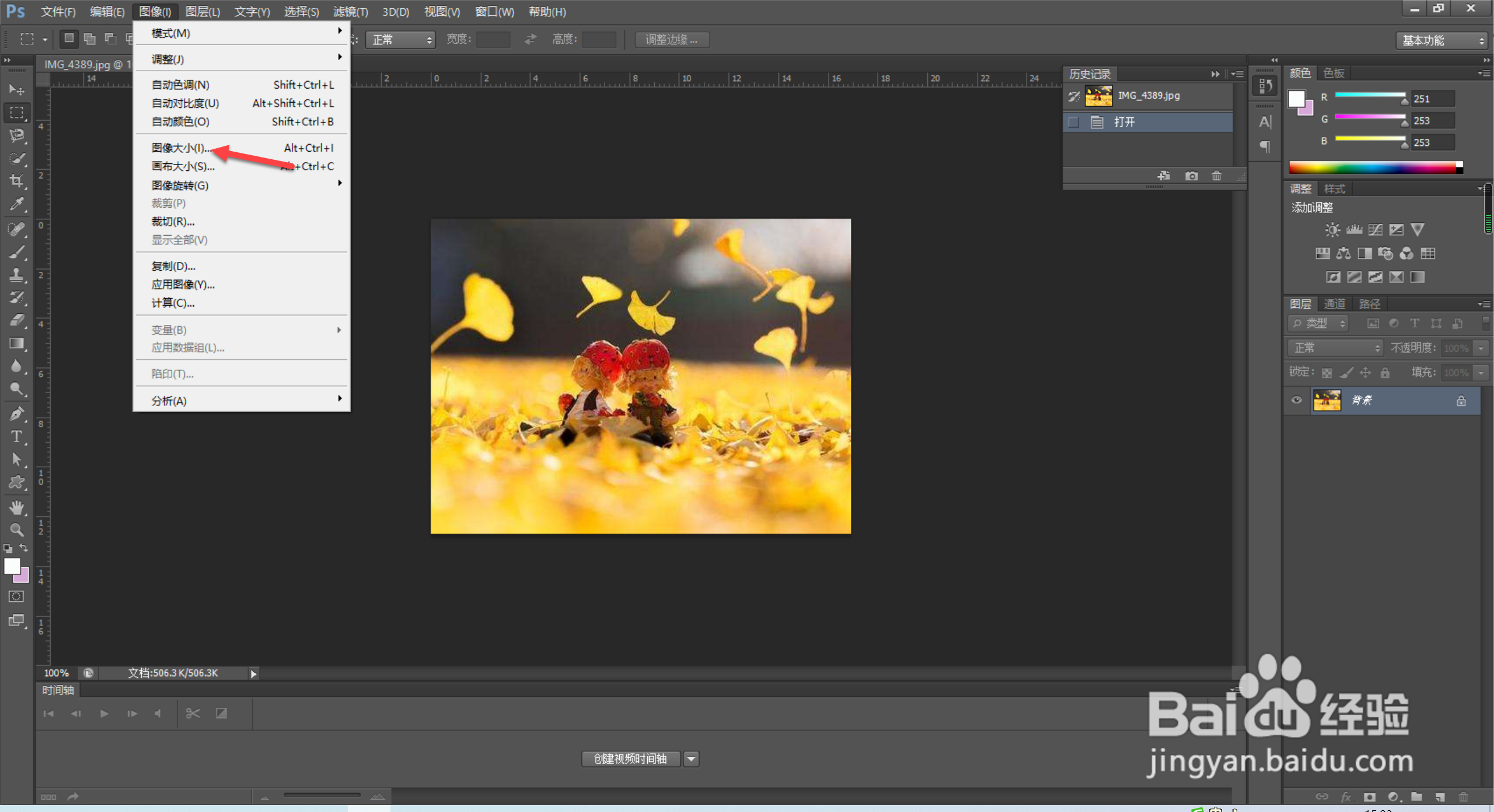Viewport: 1494px width, 812px height.
Task: Choose 裁切(R) command
Action: click(x=243, y=222)
